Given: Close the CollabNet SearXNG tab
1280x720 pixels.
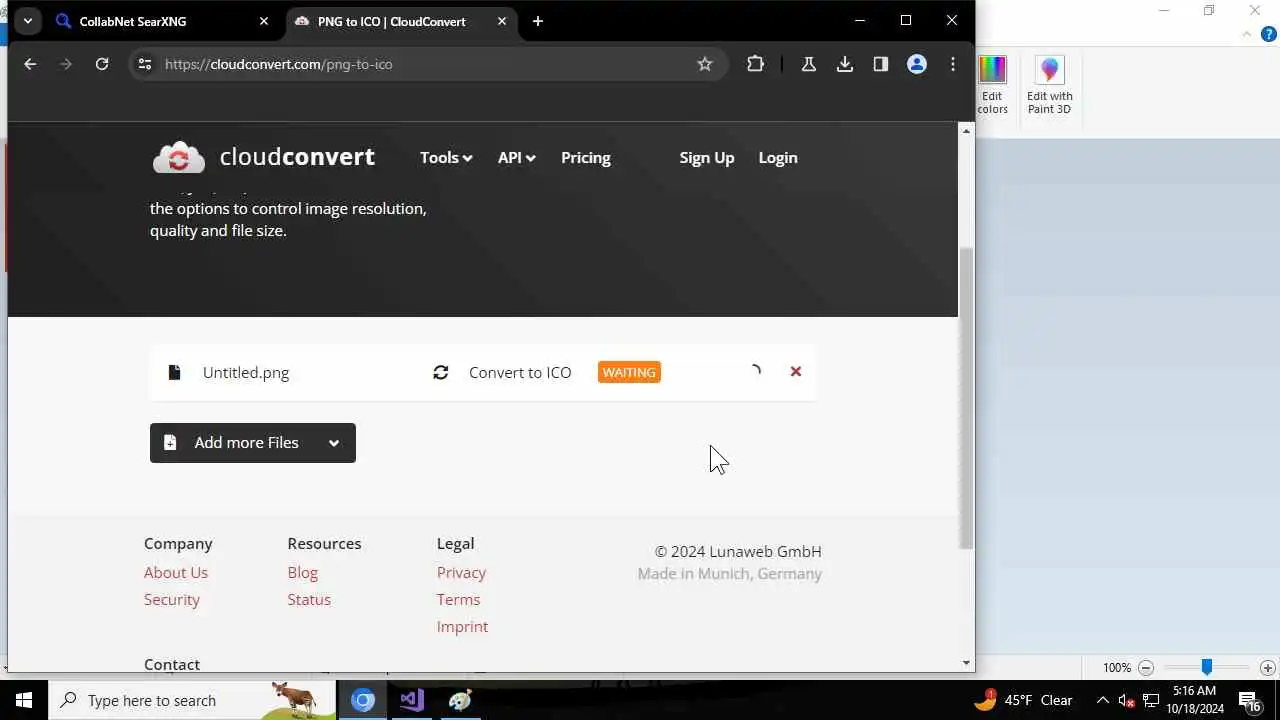Looking at the screenshot, I should (x=264, y=21).
